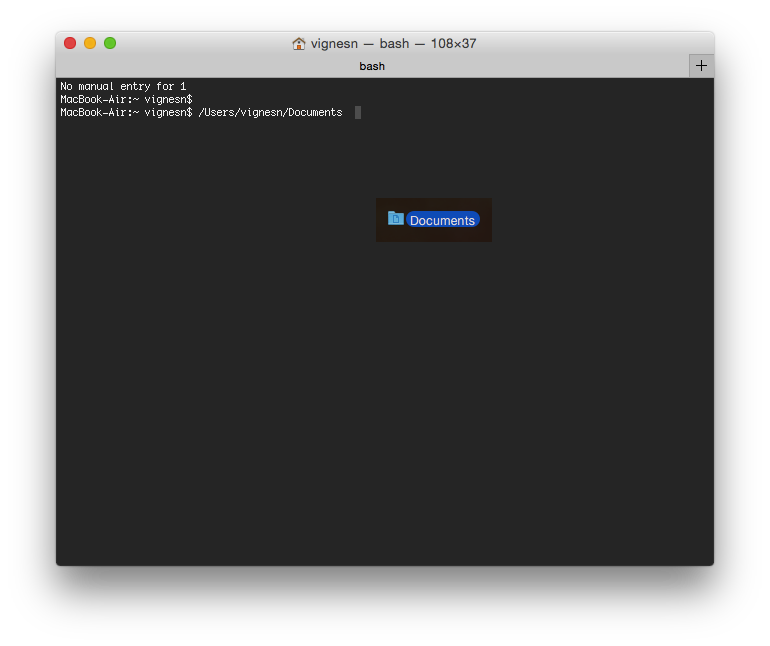Select the Documents label in drag preview
Viewport: 770px width, 646px height.
(x=442, y=220)
